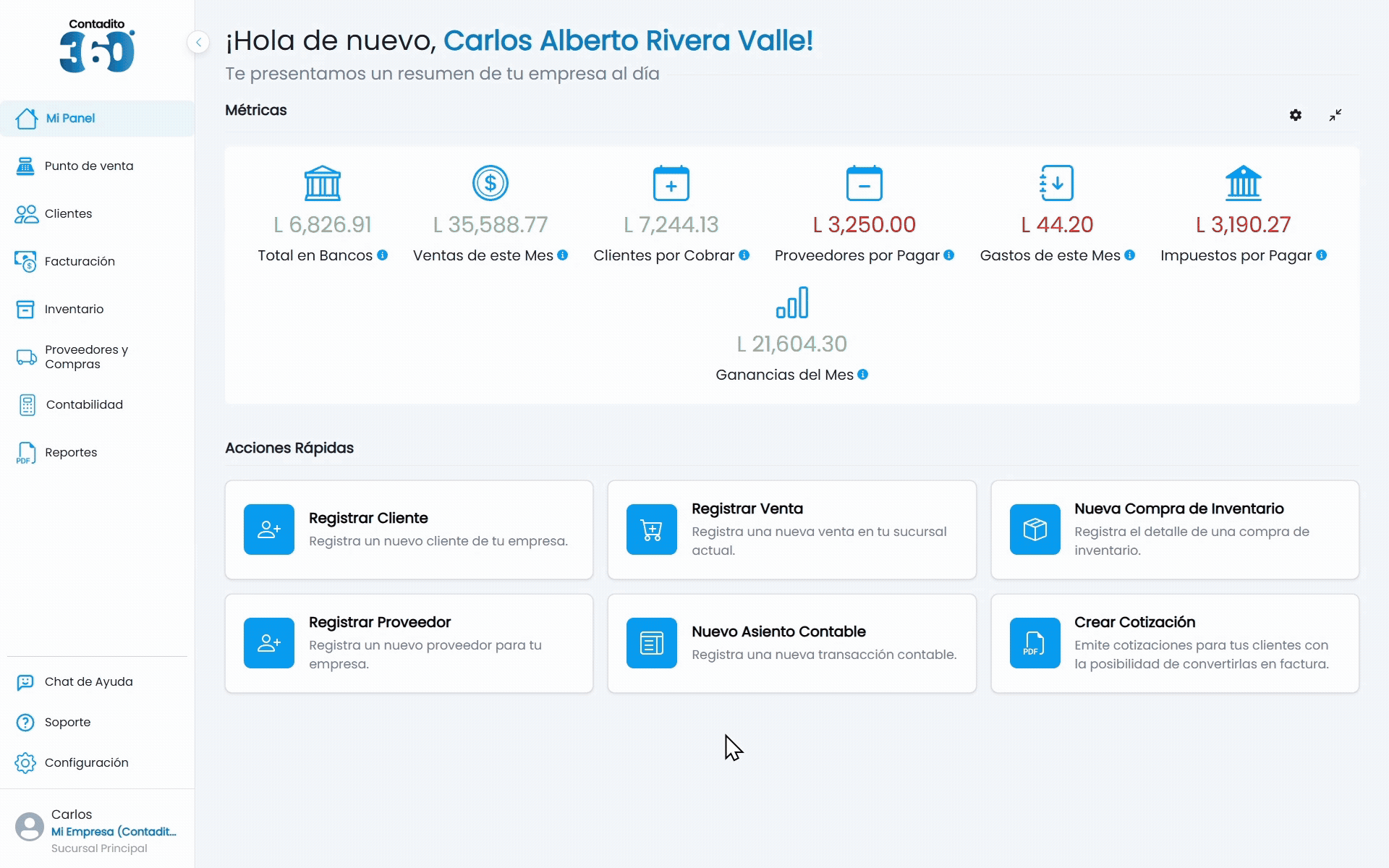Show info tooltip for Ganancias del Mes

tap(863, 375)
